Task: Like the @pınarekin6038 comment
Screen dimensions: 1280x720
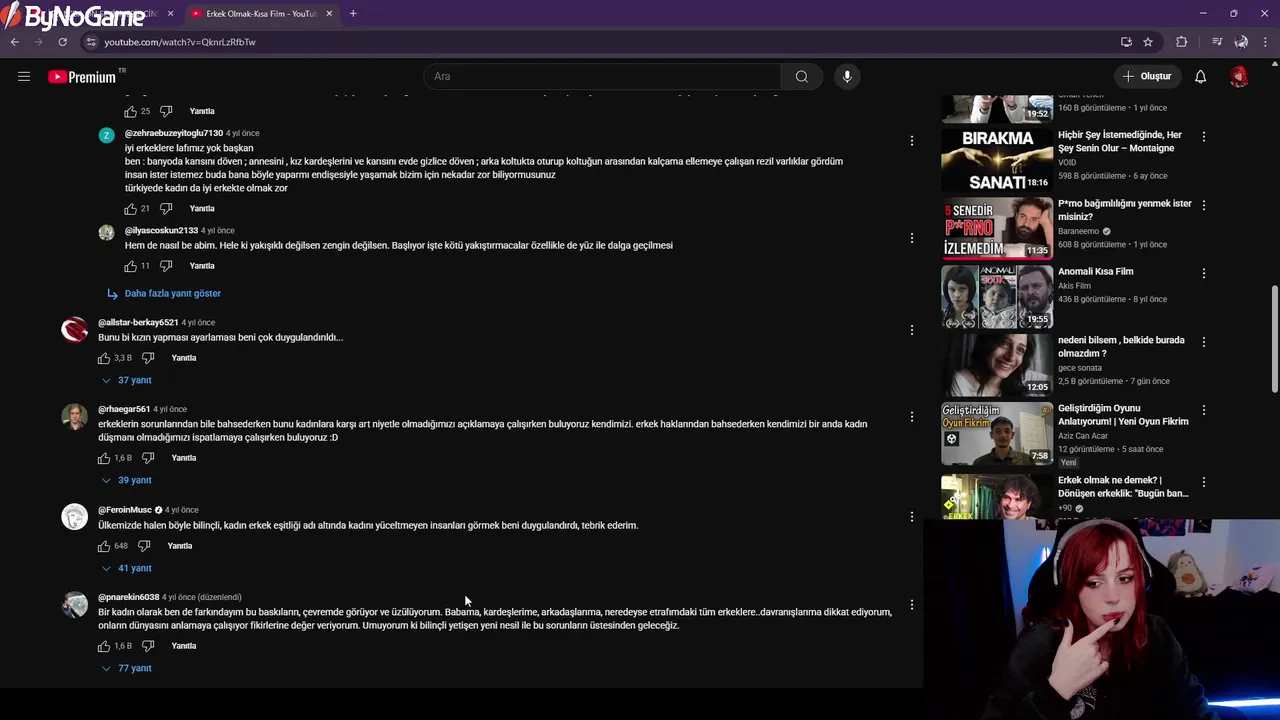Action: point(104,646)
